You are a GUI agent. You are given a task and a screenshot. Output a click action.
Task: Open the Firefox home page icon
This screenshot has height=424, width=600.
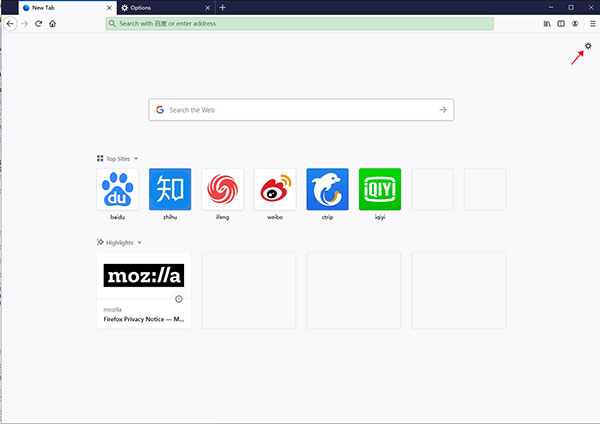52,24
